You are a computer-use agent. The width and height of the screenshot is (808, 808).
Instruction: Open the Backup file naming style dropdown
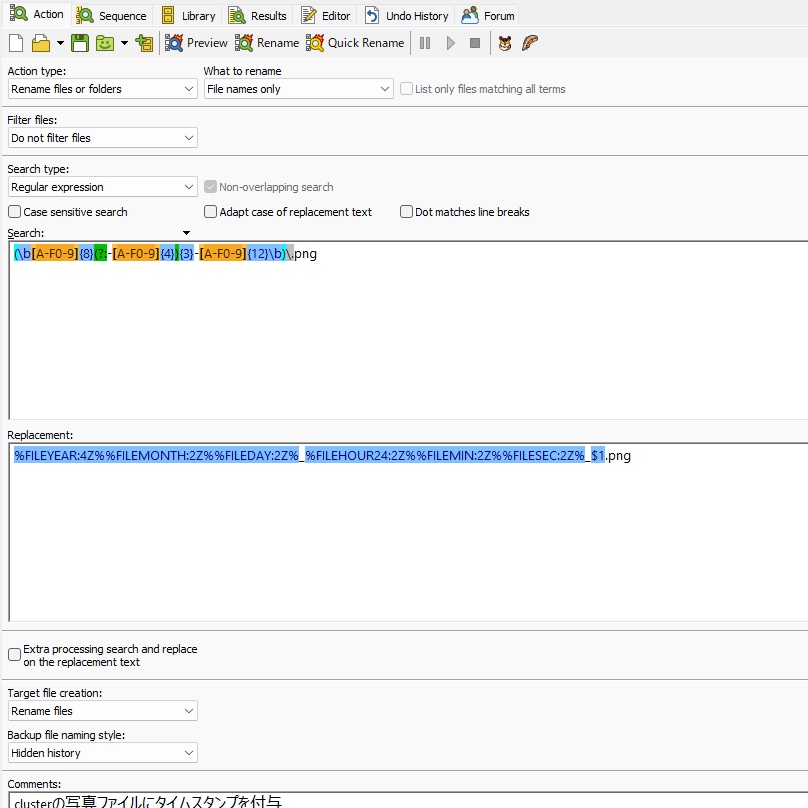[103, 753]
